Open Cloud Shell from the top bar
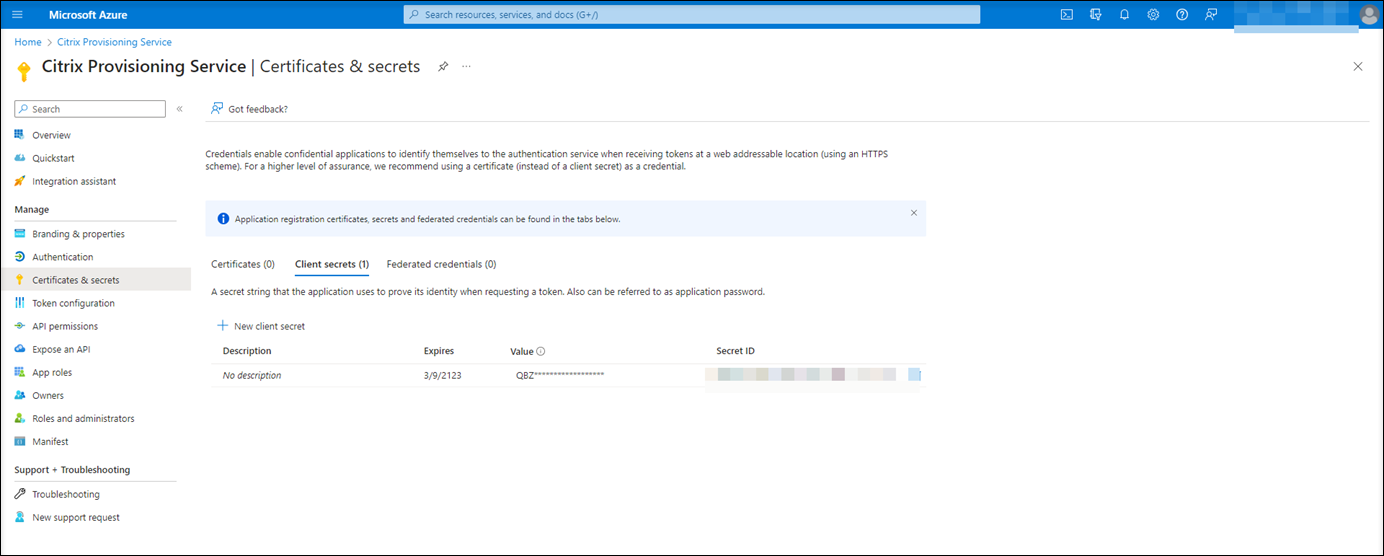This screenshot has width=1384, height=556. [x=1067, y=15]
